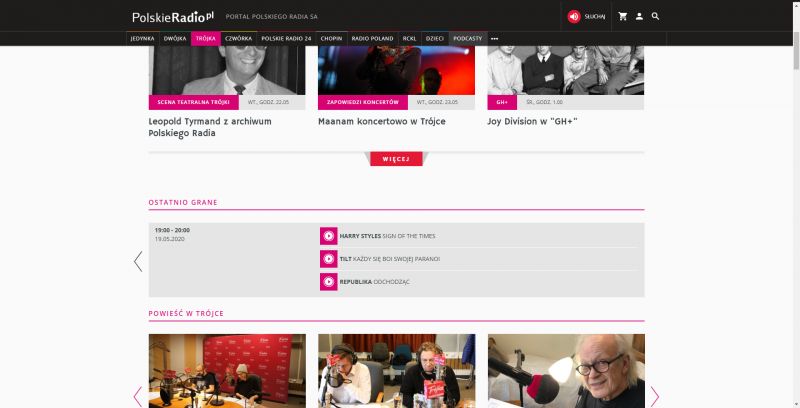Image resolution: width=800 pixels, height=408 pixels.
Task: Open the shopping cart icon
Action: tap(622, 16)
